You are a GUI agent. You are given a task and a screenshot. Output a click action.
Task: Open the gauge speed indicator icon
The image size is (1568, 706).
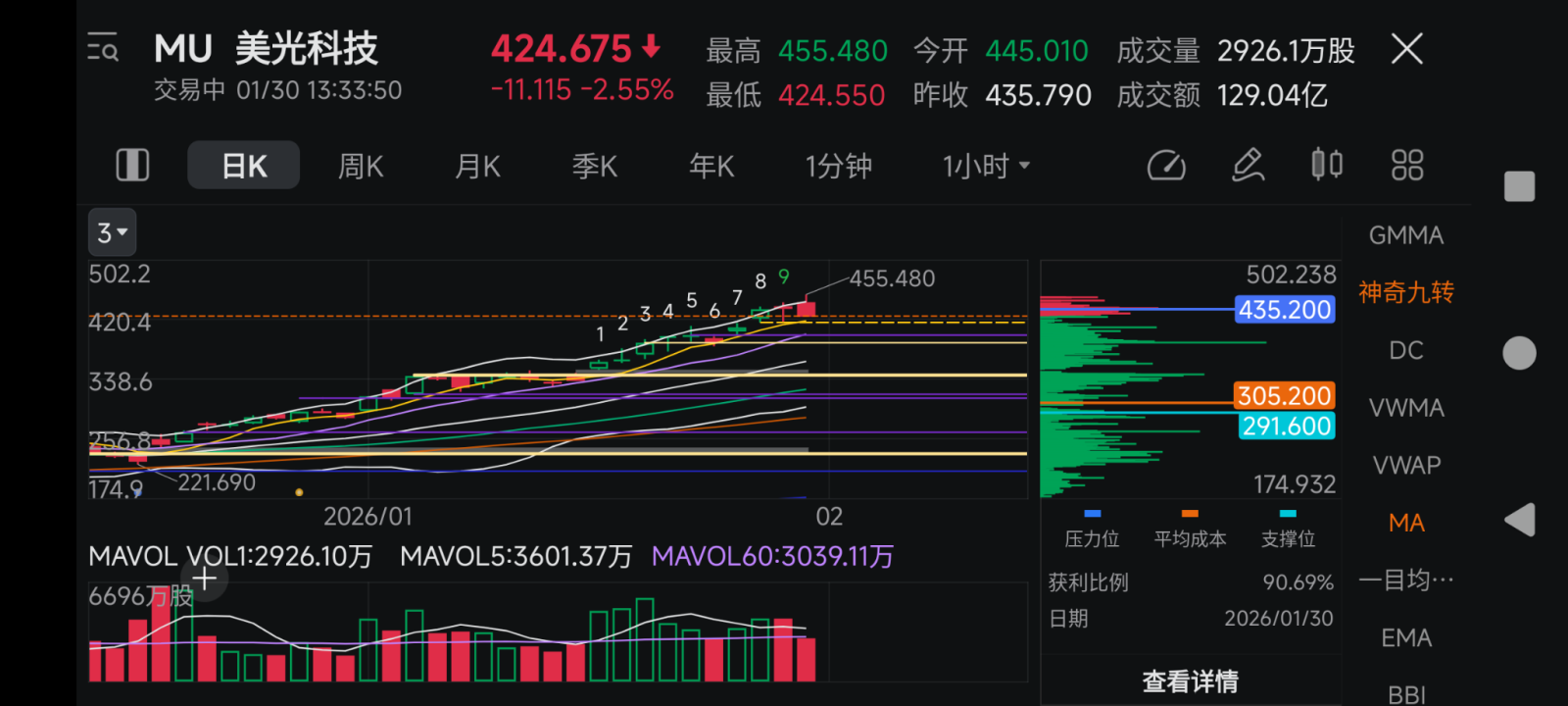1166,166
